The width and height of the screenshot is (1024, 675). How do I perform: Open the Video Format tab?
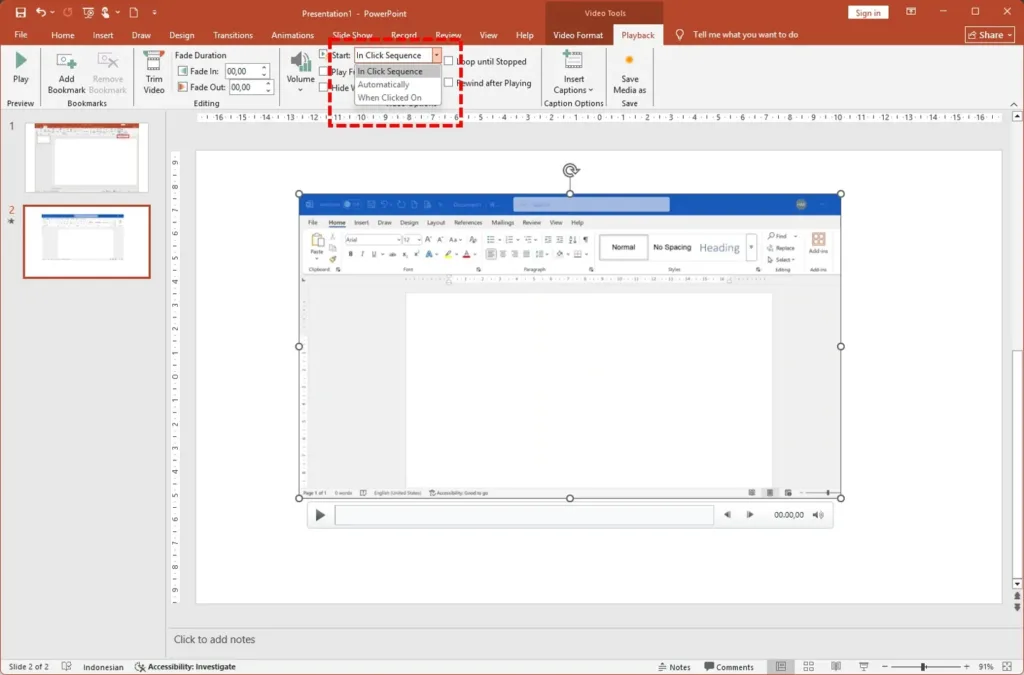tap(578, 35)
